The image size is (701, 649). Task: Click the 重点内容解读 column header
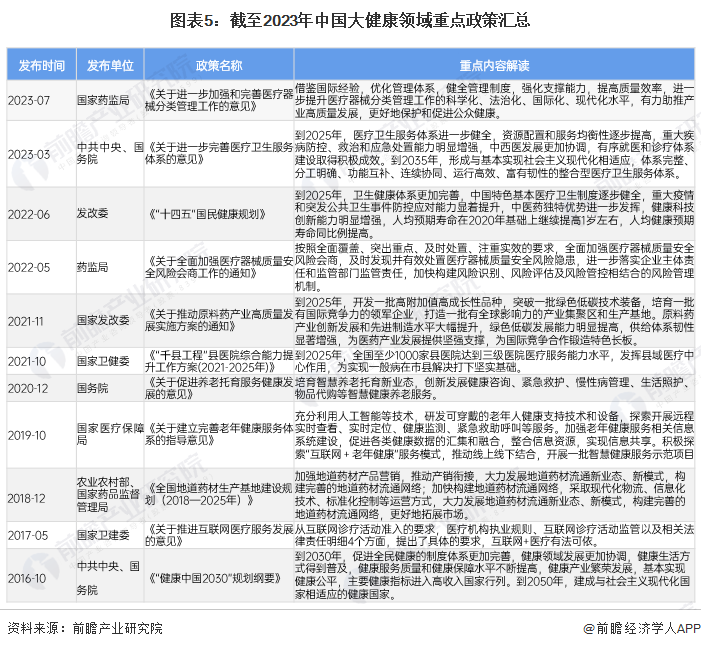pyautogui.click(x=494, y=66)
